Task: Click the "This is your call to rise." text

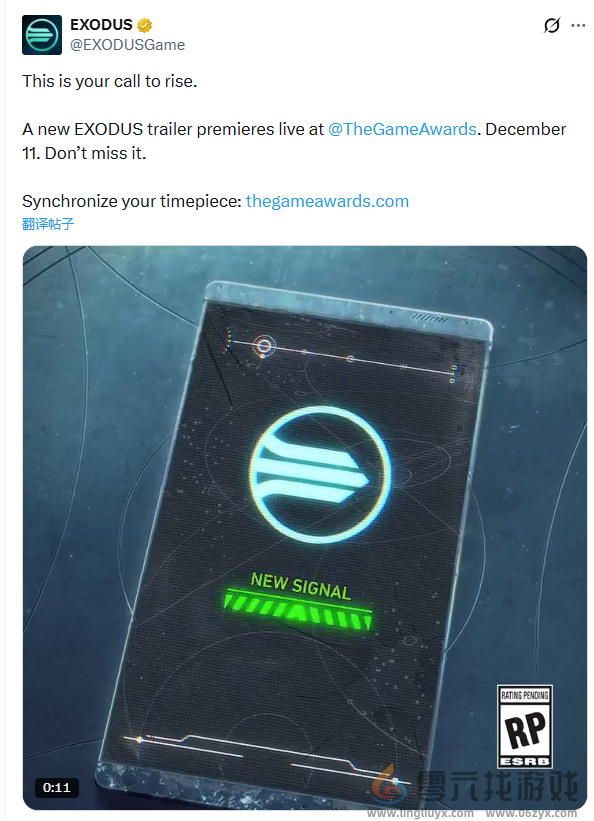Action: pyautogui.click(x=109, y=82)
